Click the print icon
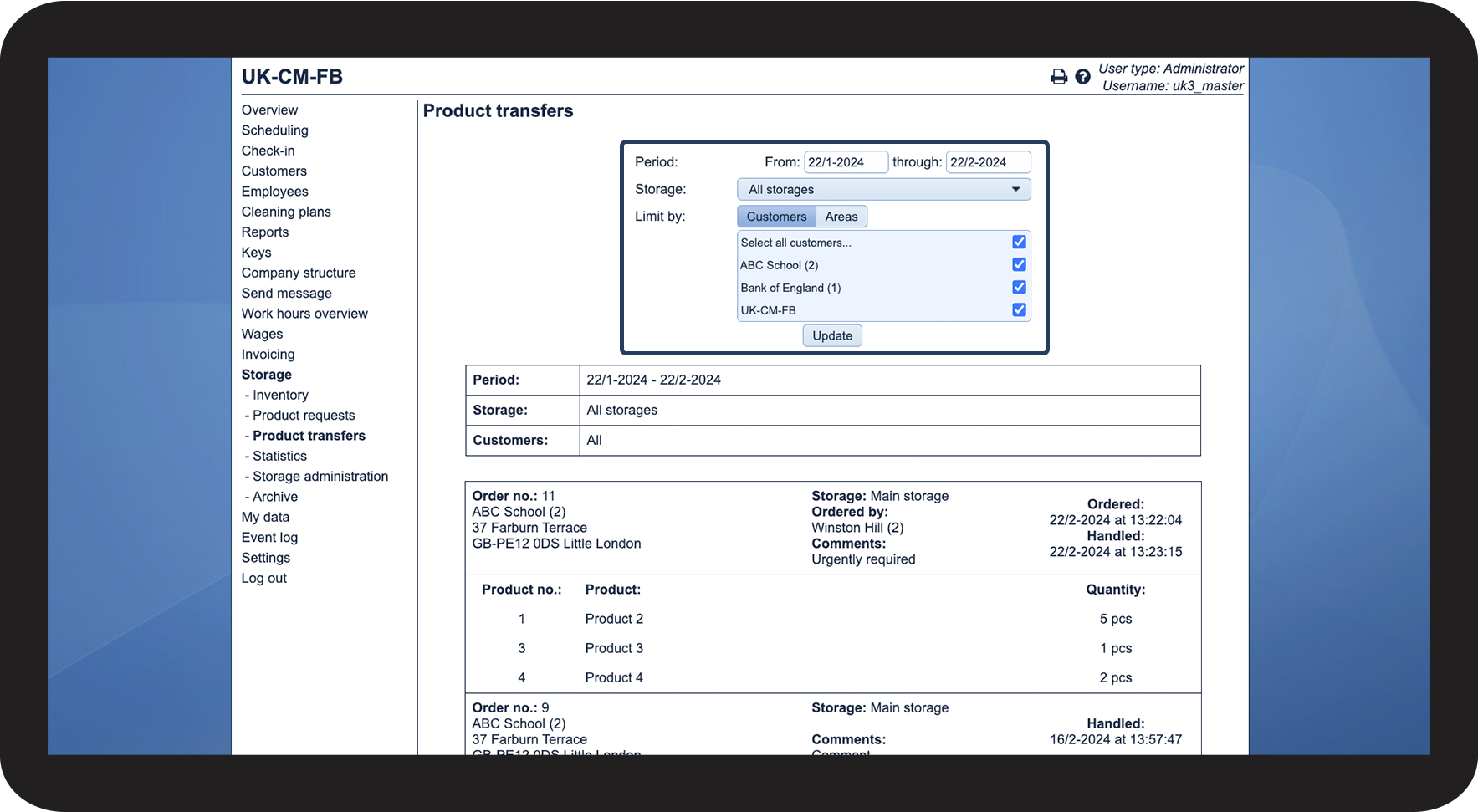The image size is (1478, 812). (1058, 77)
